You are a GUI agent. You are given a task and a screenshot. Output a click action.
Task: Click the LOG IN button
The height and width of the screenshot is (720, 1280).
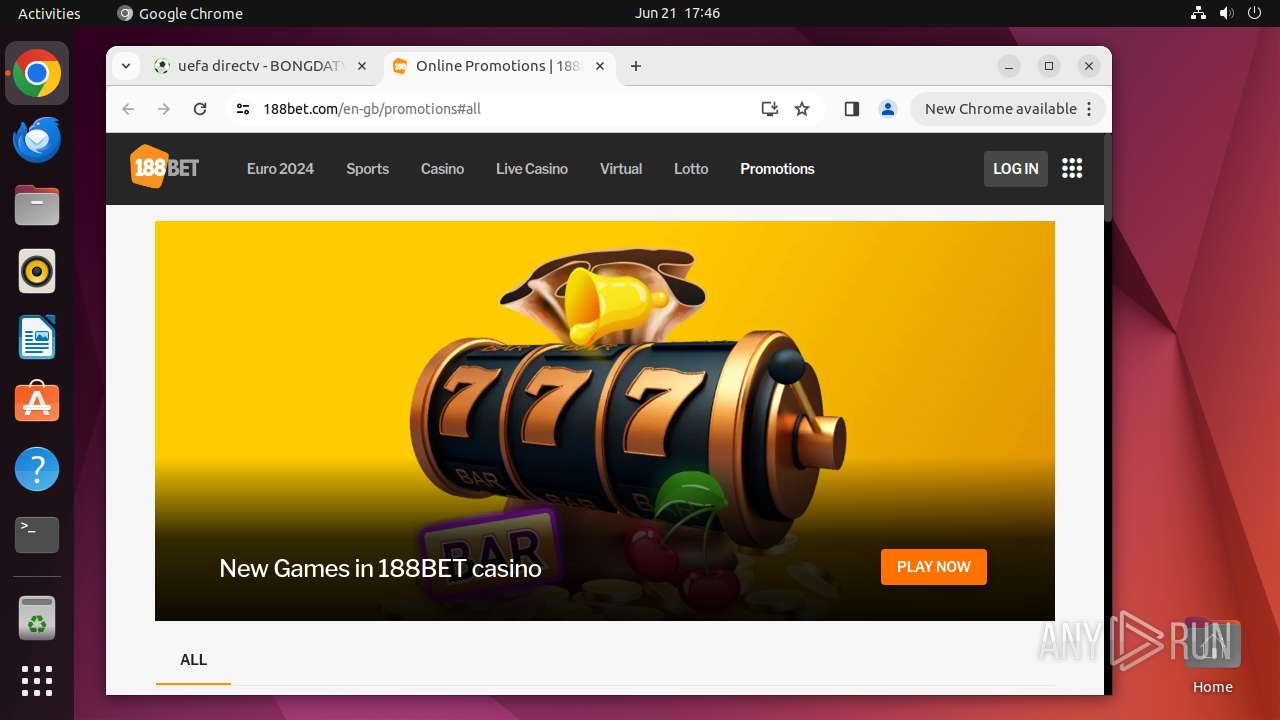[x=1015, y=169]
